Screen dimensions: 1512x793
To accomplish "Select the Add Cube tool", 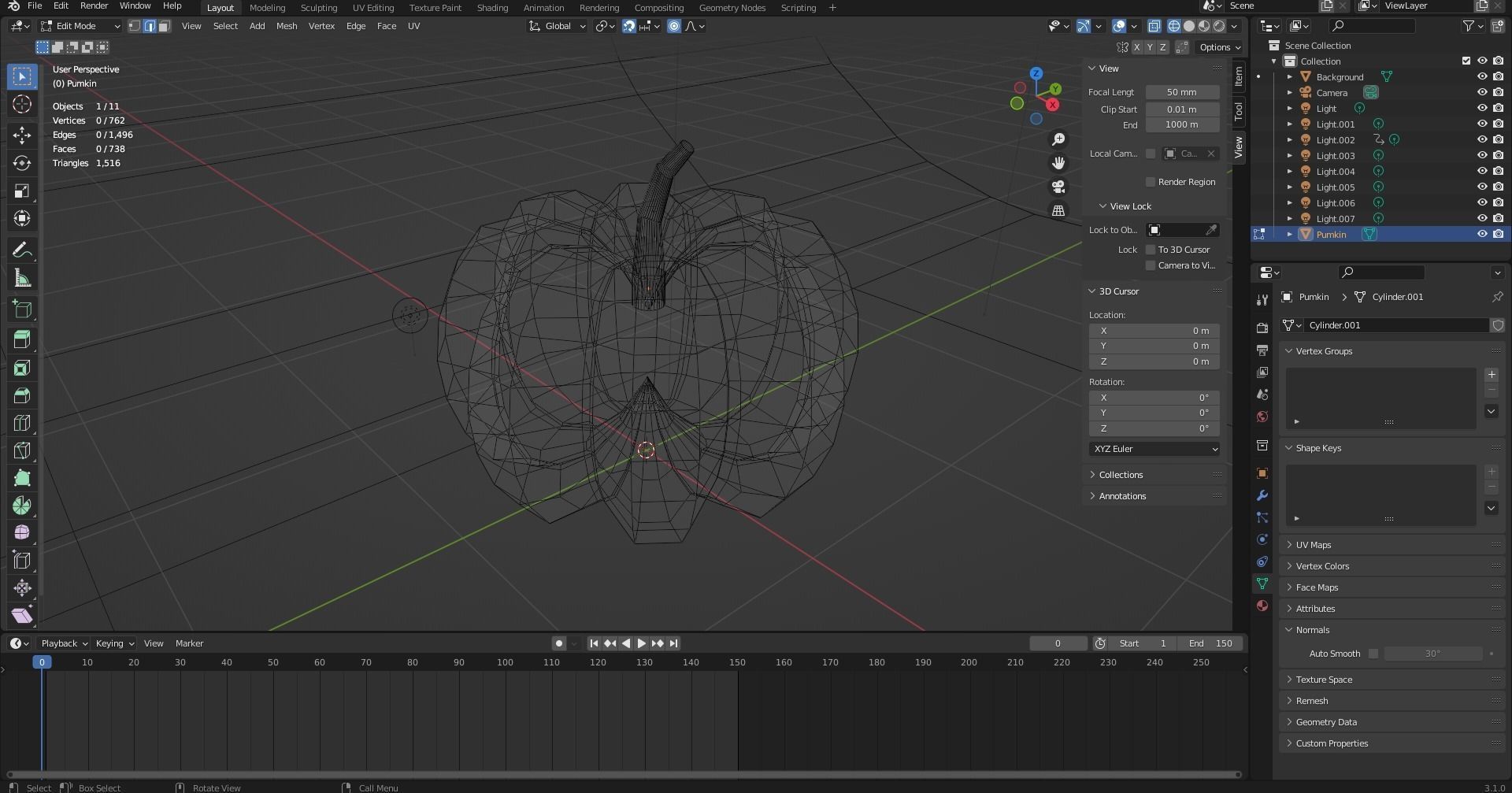I will (x=22, y=309).
